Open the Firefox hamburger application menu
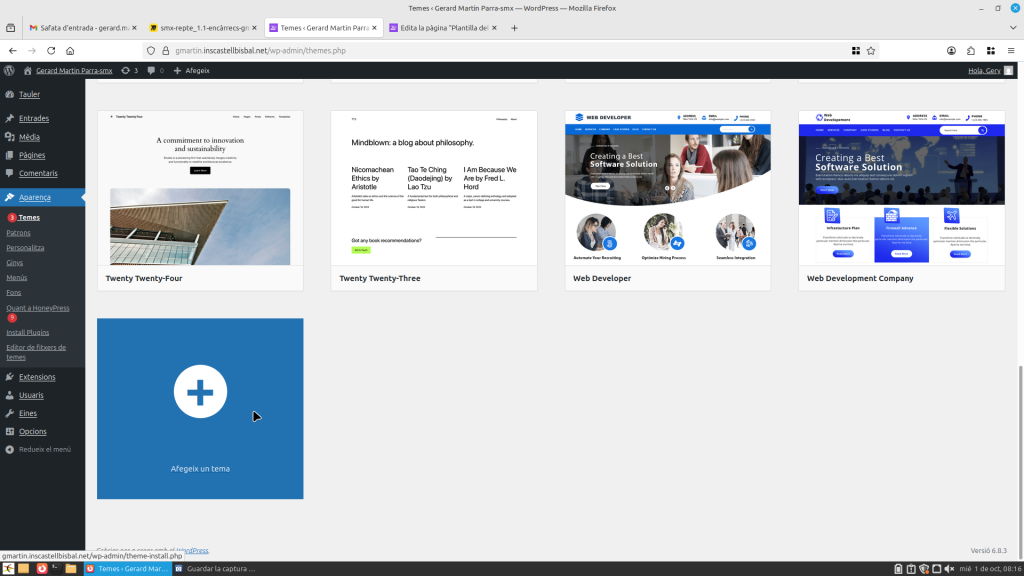1024x576 pixels. pos(1009,50)
